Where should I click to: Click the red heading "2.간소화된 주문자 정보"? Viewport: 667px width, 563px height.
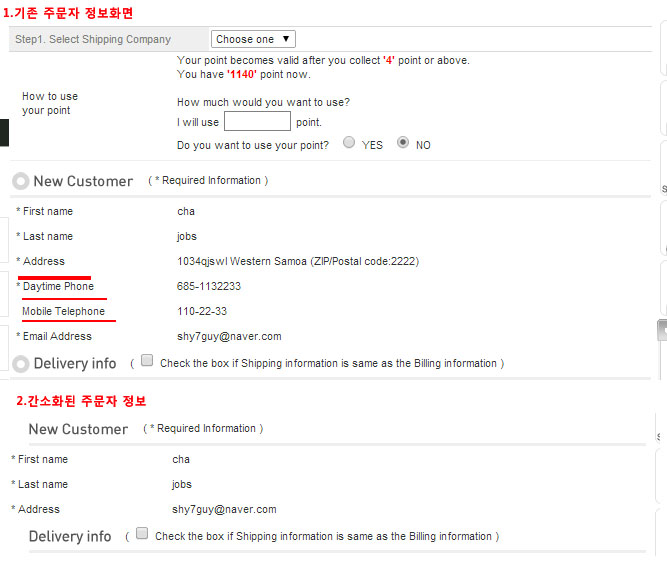click(81, 401)
